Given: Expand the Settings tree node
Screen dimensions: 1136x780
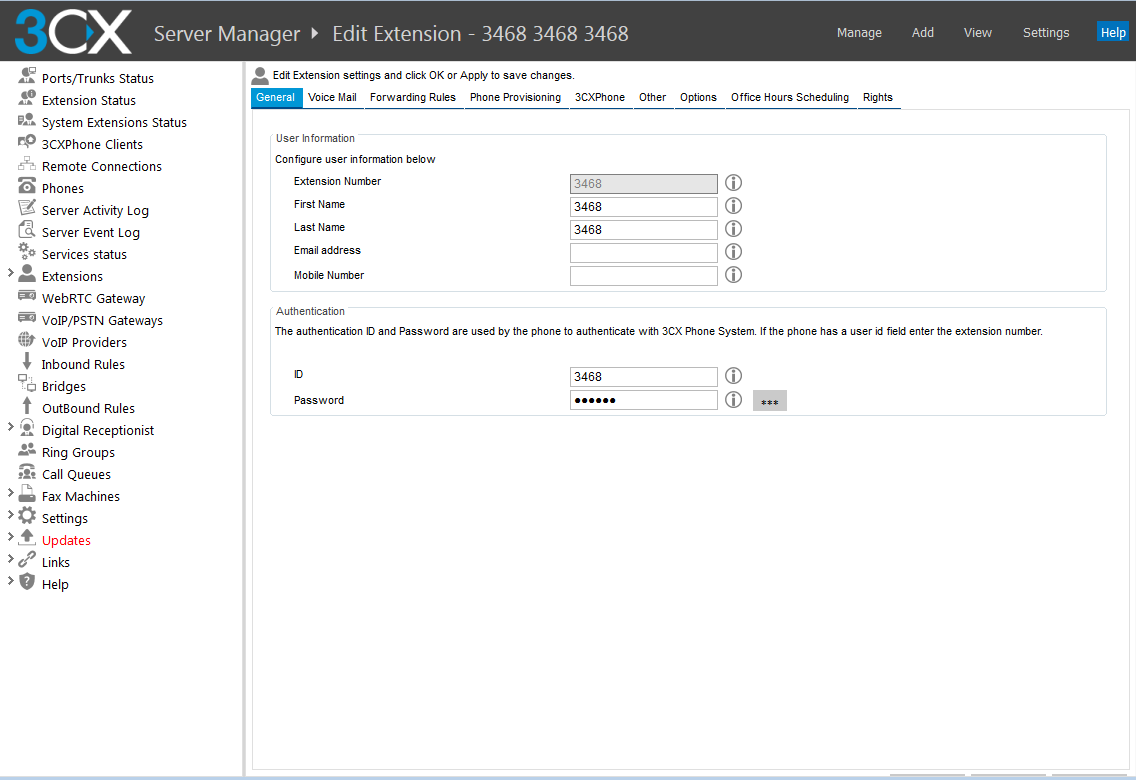Looking at the screenshot, I should pos(10,515).
